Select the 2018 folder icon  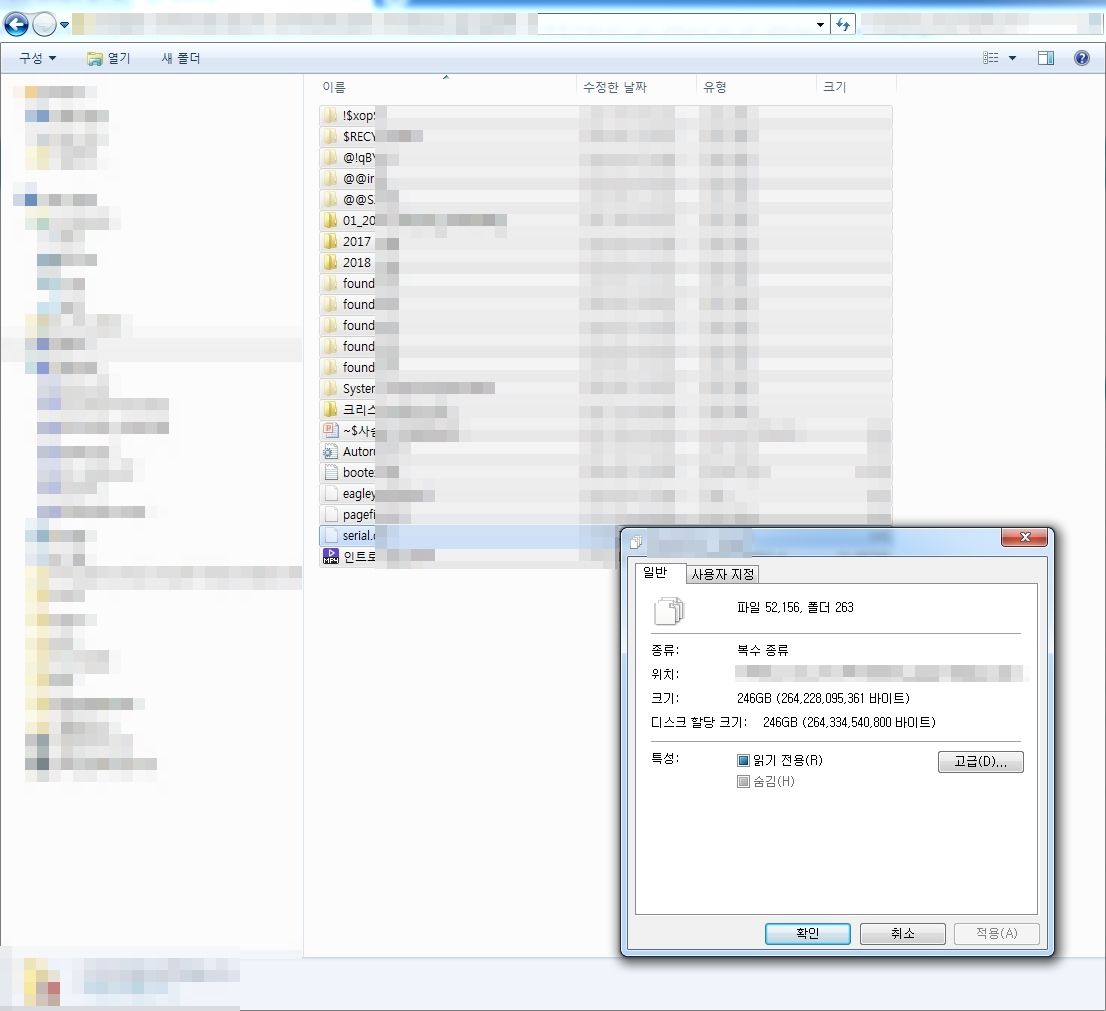tap(330, 262)
